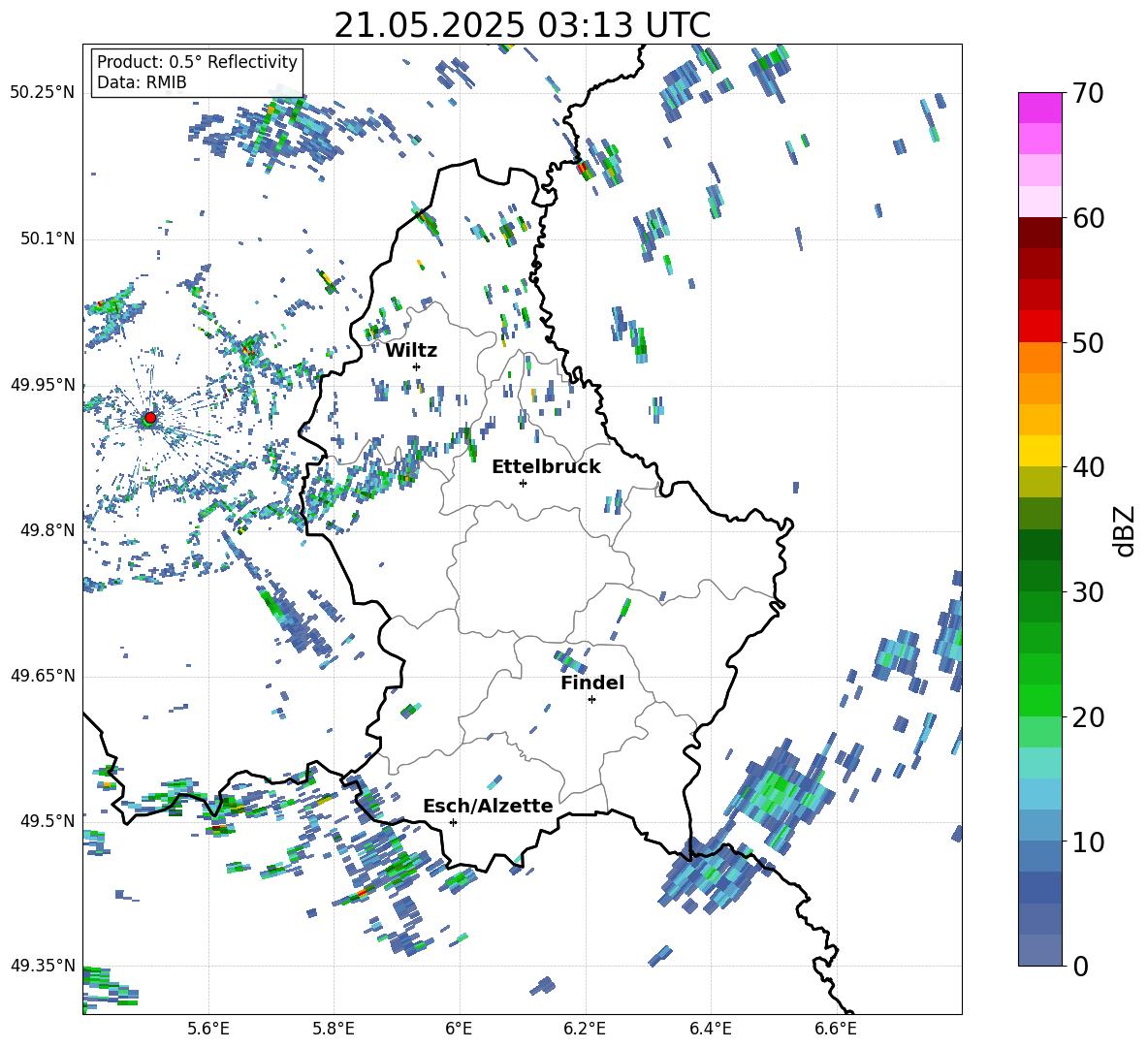Click the Findel city label

592,683
